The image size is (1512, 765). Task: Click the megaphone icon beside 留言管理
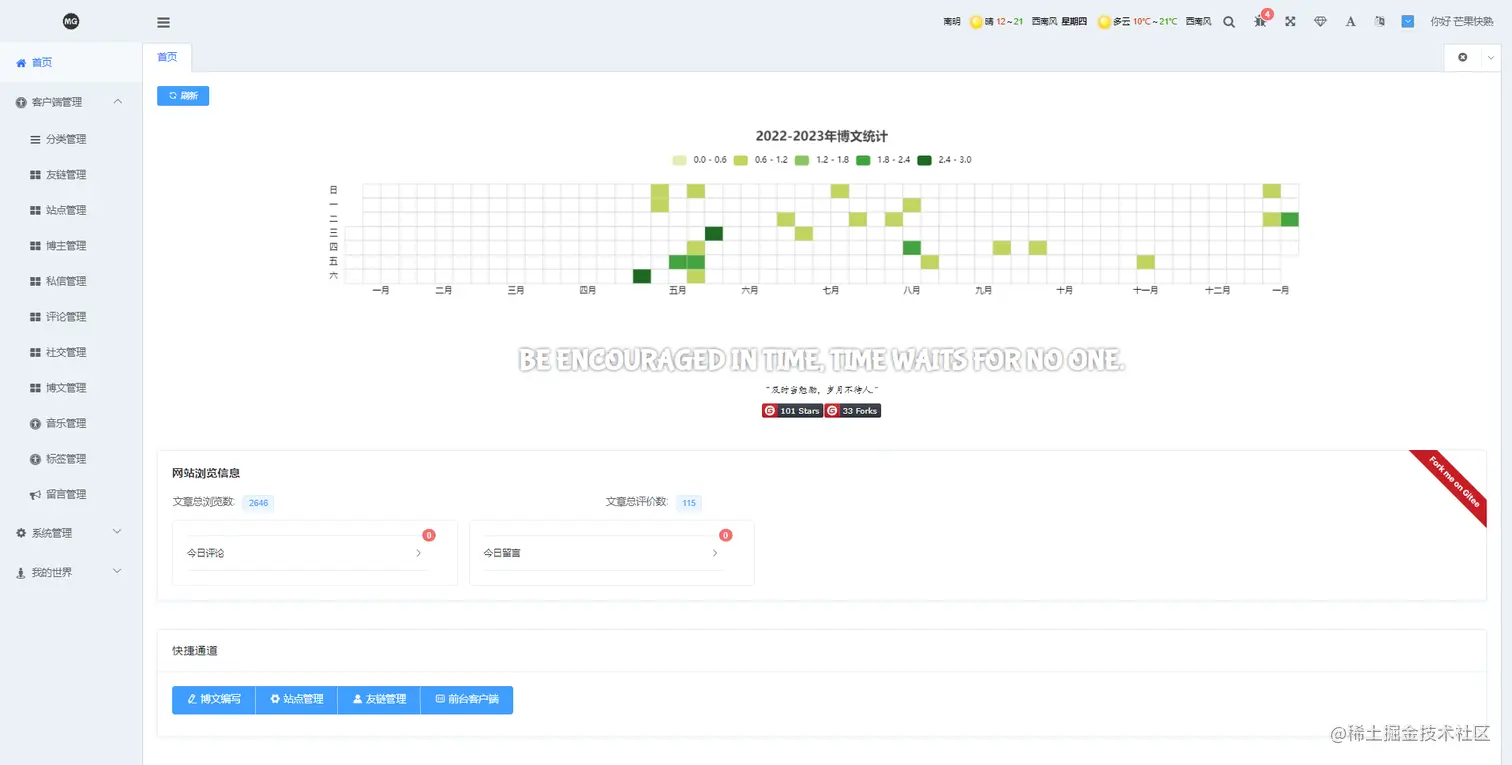pyautogui.click(x=36, y=494)
